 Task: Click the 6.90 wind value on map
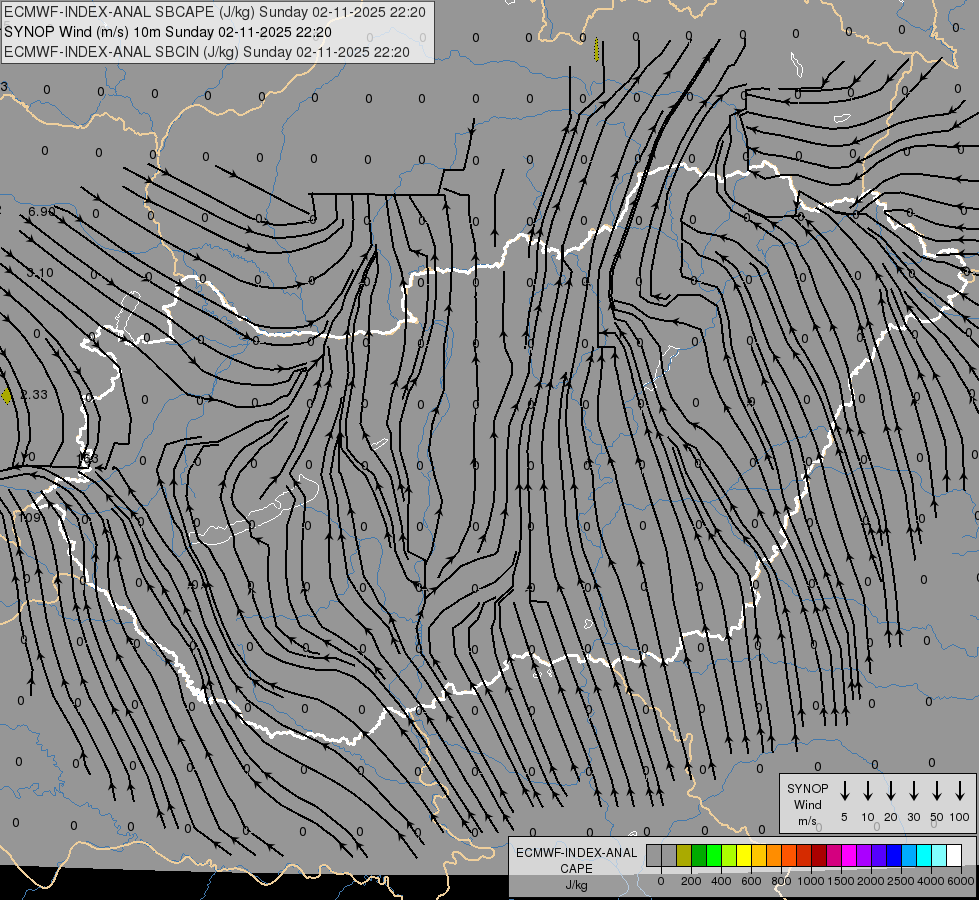coord(42,212)
